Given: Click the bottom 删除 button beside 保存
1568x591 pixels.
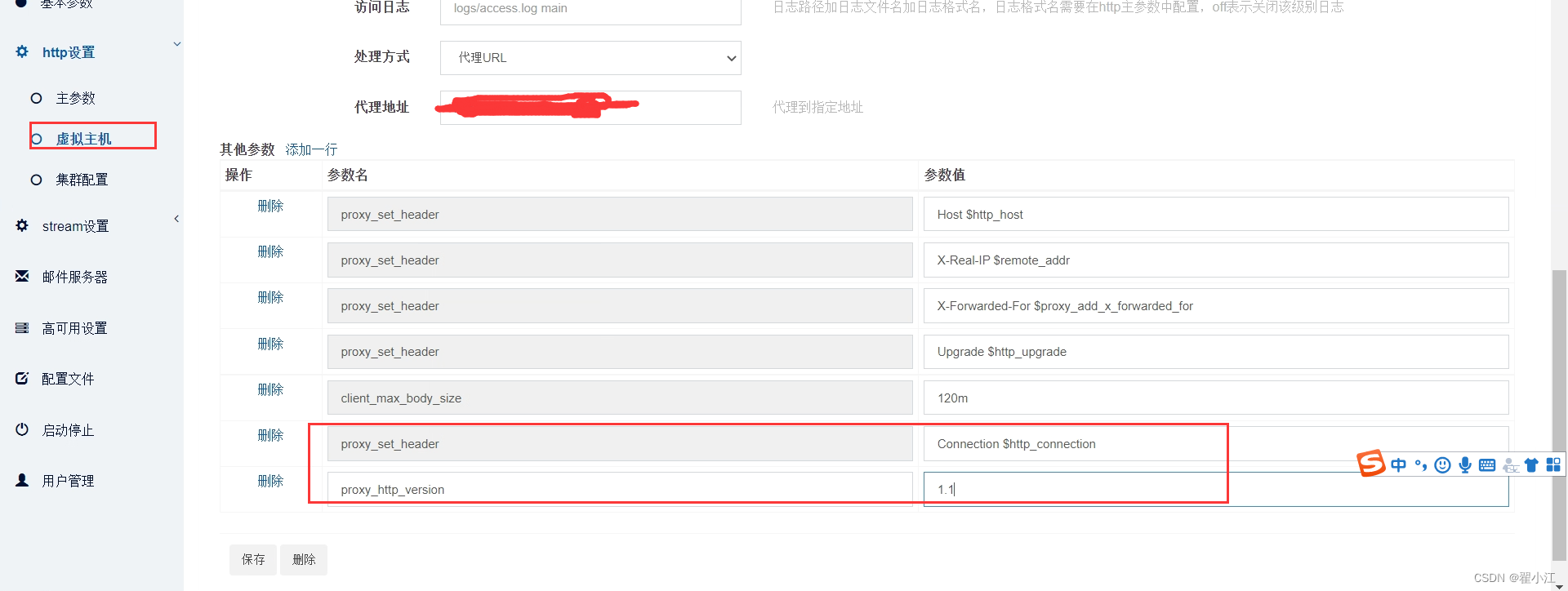Looking at the screenshot, I should point(304,559).
